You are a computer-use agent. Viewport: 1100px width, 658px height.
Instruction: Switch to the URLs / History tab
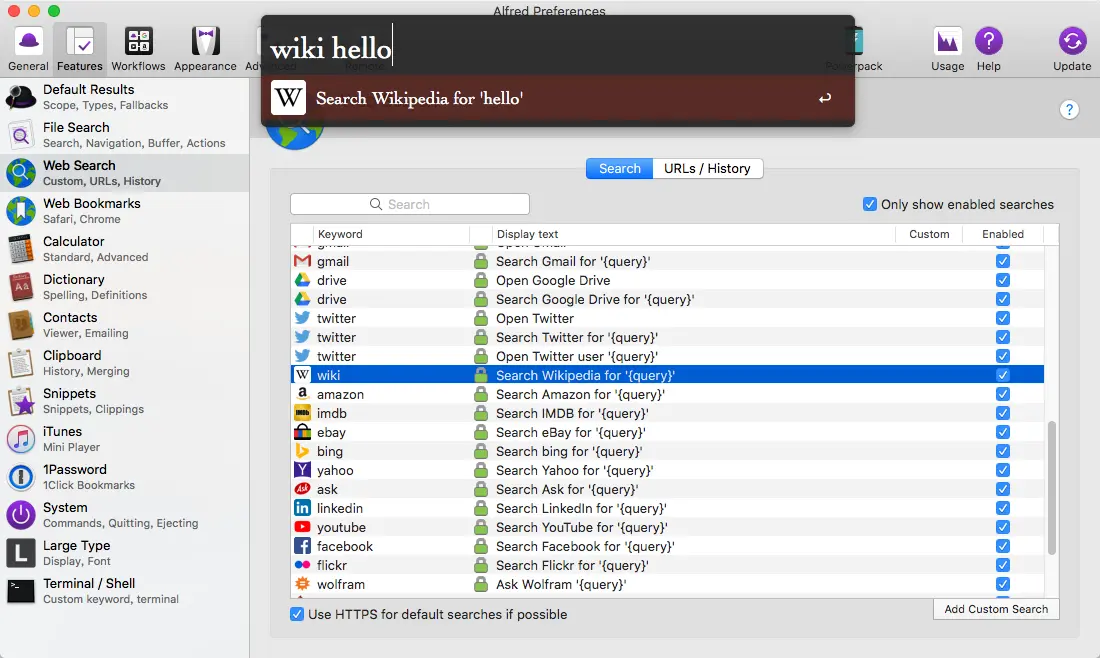[x=707, y=168]
